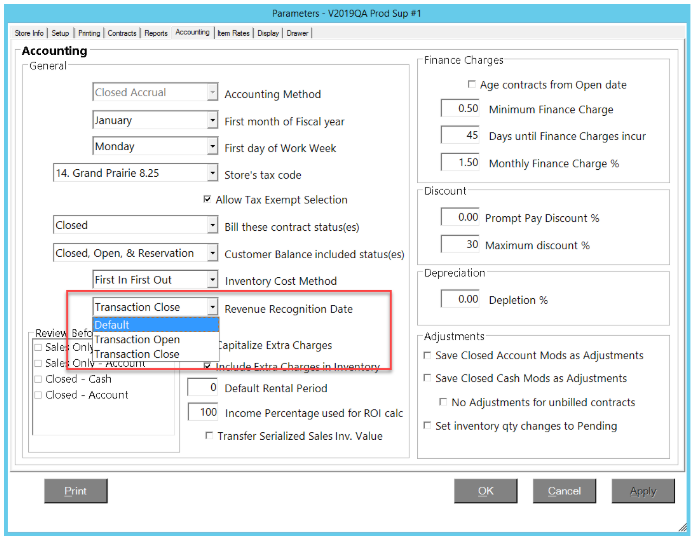Open the Contracts tab
693x537 pixels.
[x=122, y=33]
